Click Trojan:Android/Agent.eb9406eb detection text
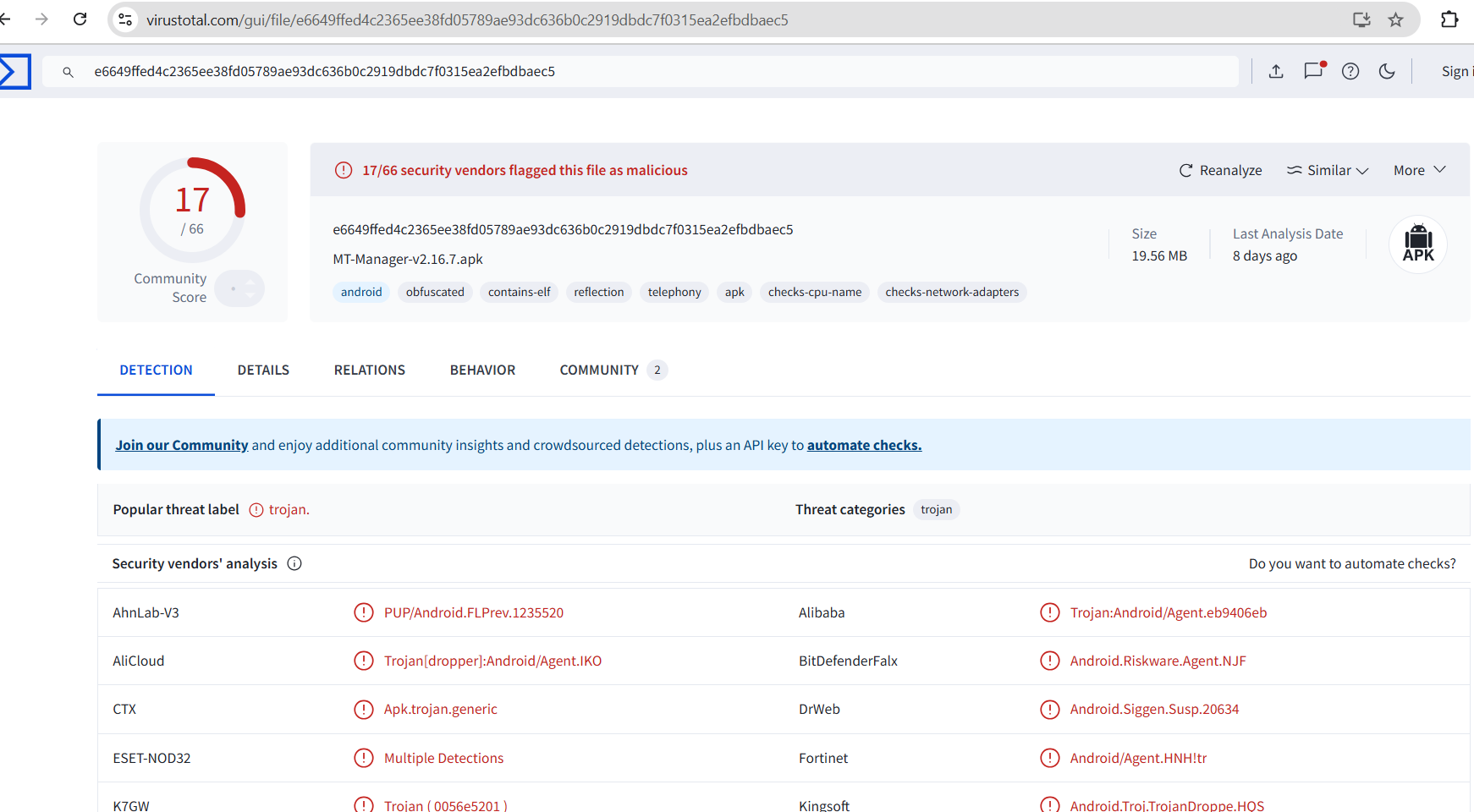1474x812 pixels. pos(1169,612)
